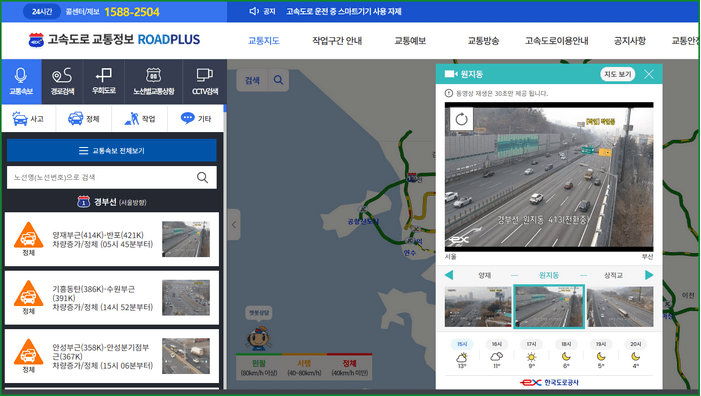Image resolution: width=701 pixels, height=396 pixels.
Task: Click the map 검색 button
Action: click(252, 80)
